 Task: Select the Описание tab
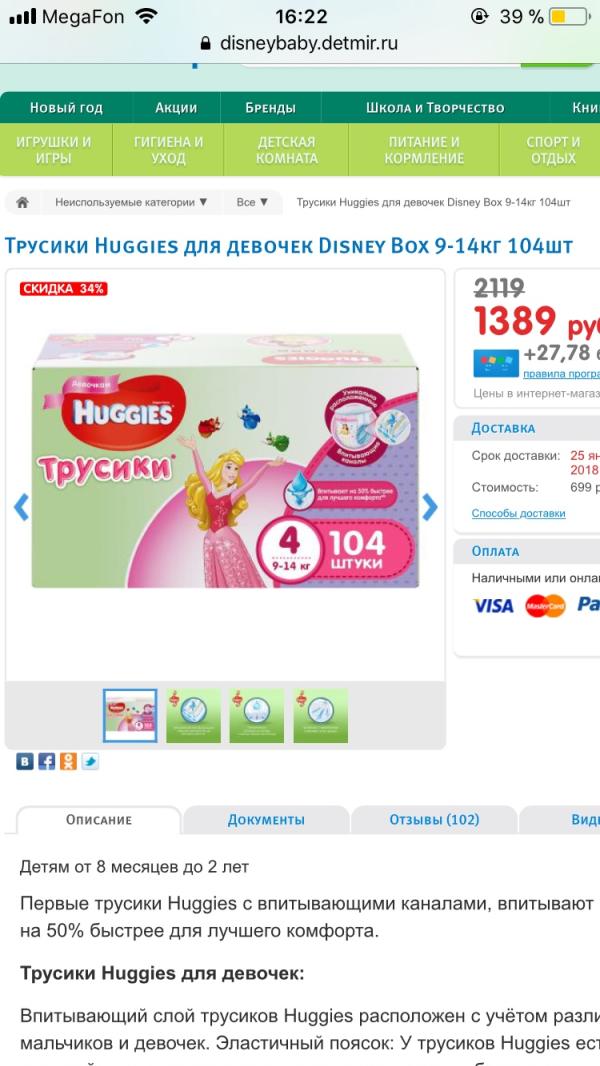tap(99, 820)
